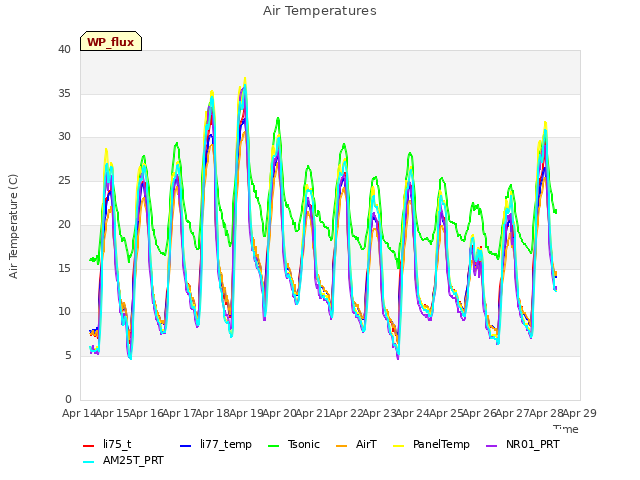Toggle the li75_t legend entry
Image resolution: width=640 pixels, height=480 pixels.
coord(107,444)
